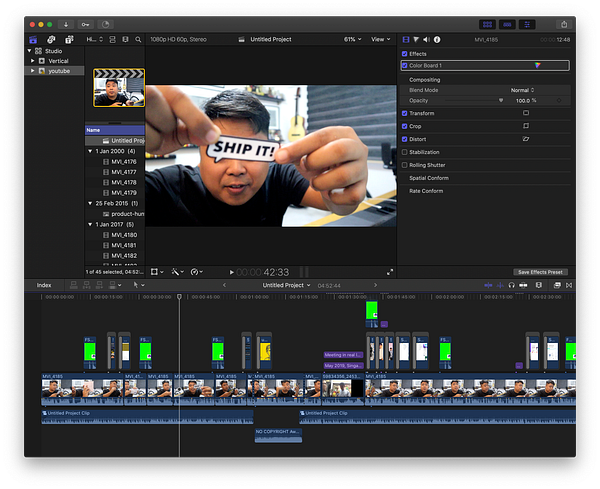Uncheck the Distort checkbox
Screen dimensions: 600x489
coord(404,139)
